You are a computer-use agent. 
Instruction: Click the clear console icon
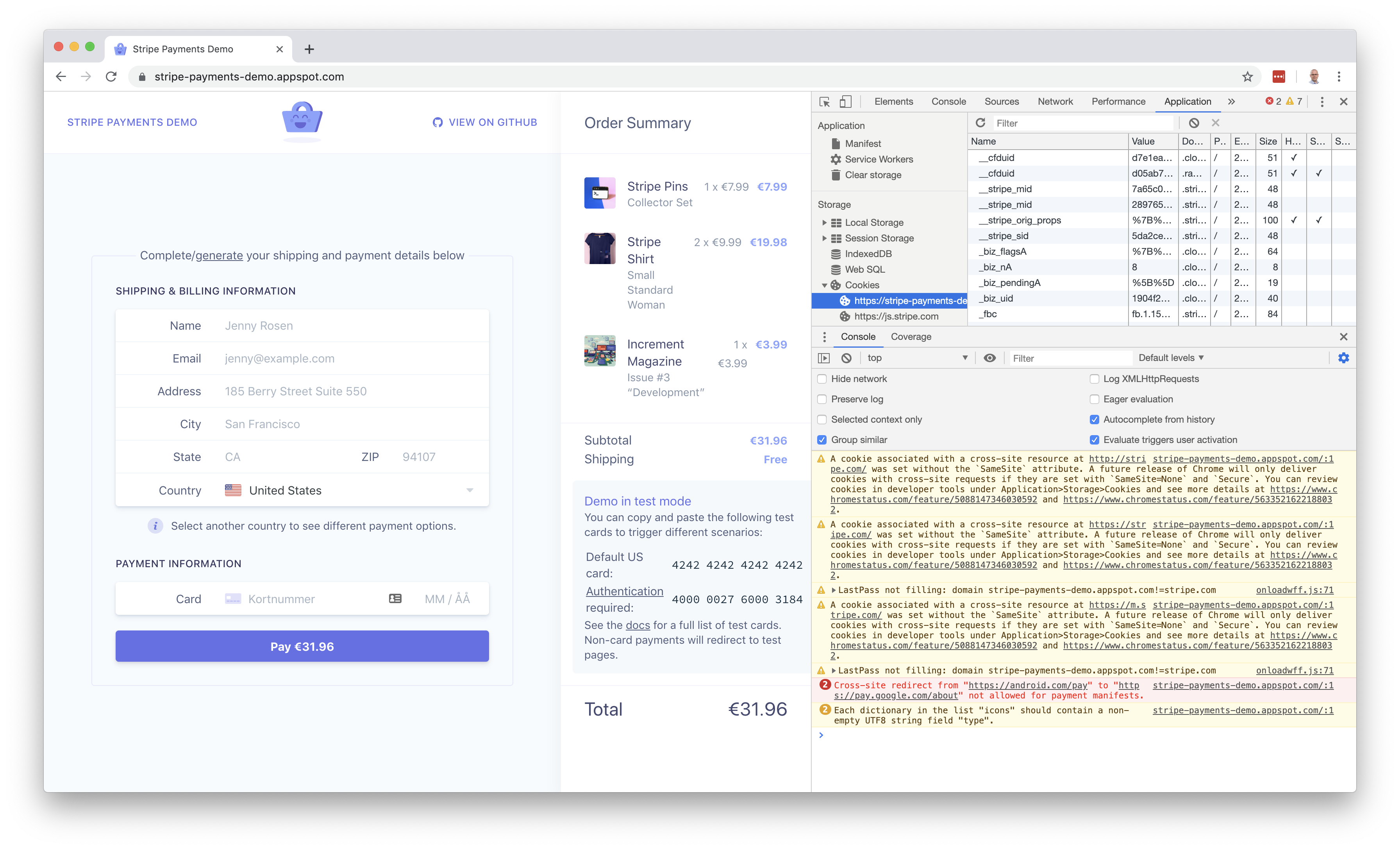tap(846, 358)
